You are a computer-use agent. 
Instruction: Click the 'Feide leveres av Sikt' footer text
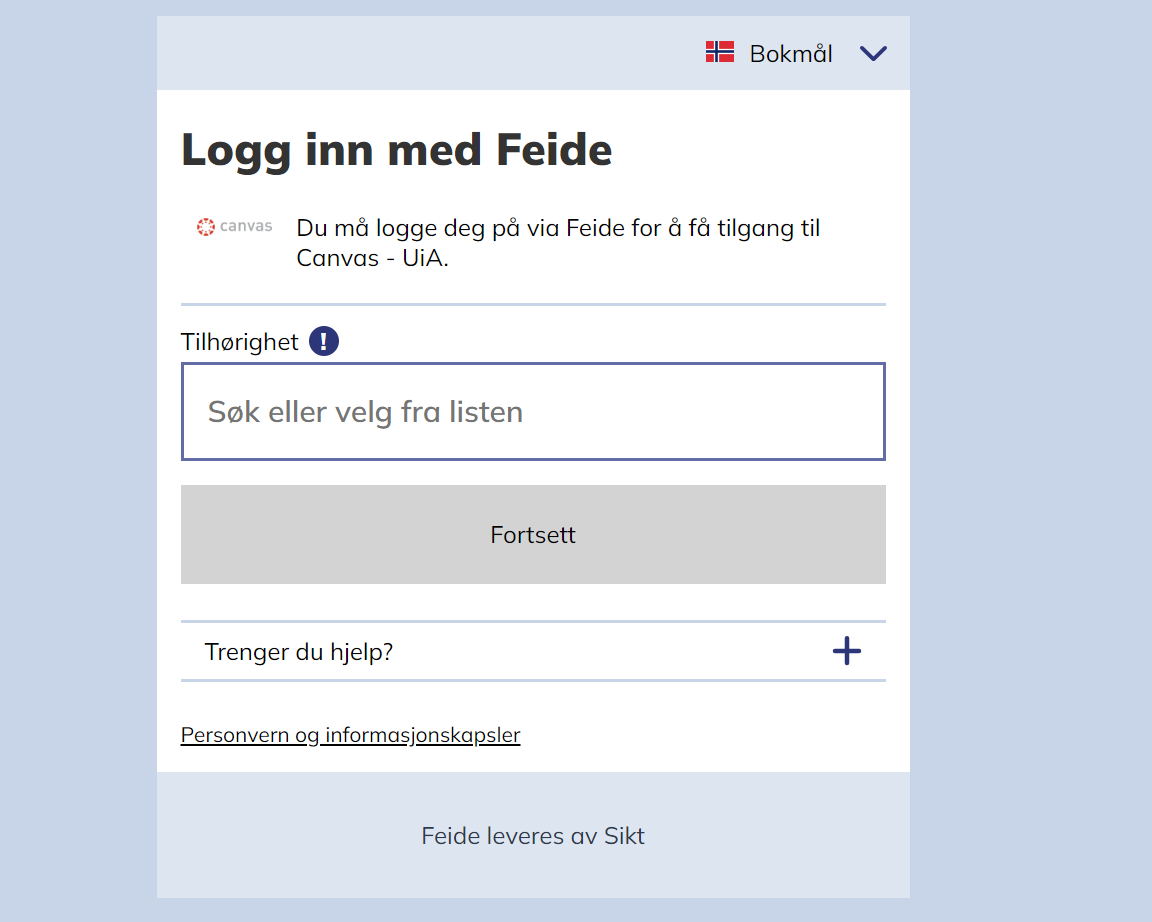click(x=533, y=836)
